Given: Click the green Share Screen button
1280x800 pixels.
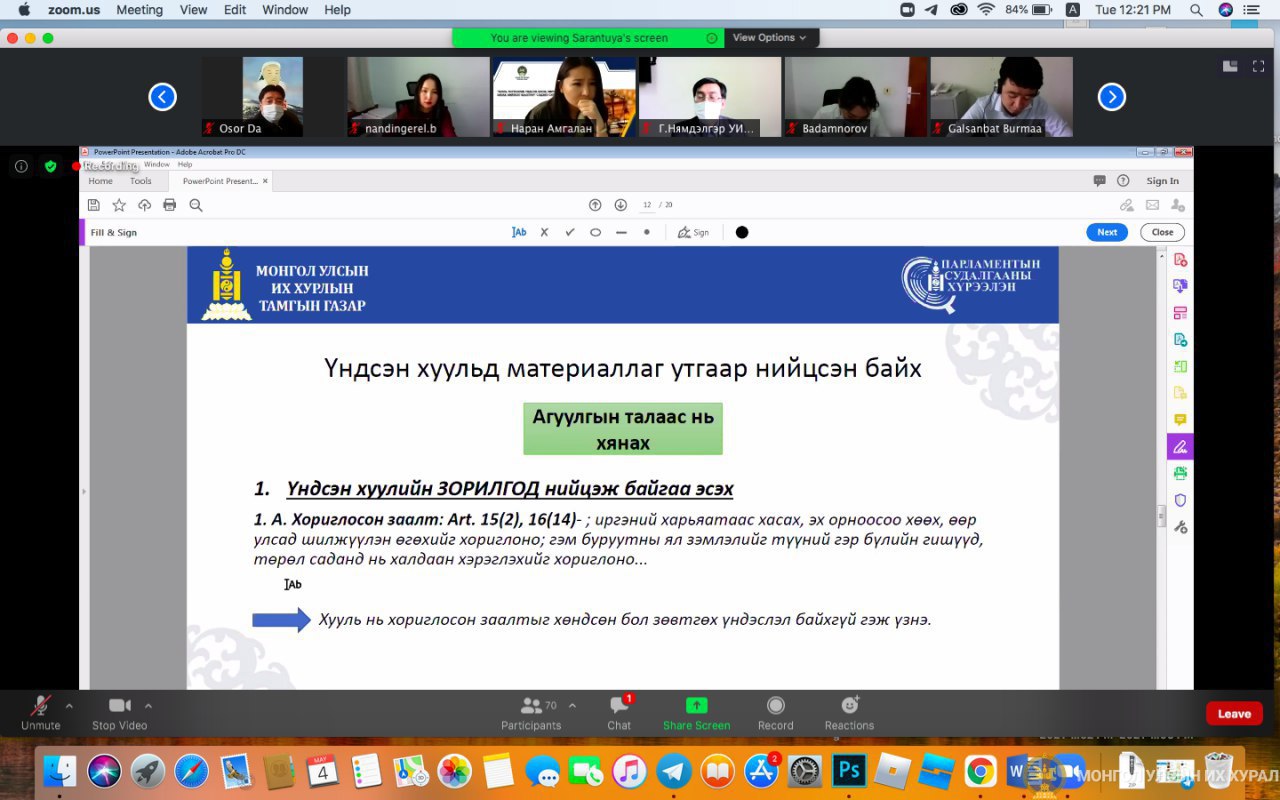Looking at the screenshot, I should [697, 714].
